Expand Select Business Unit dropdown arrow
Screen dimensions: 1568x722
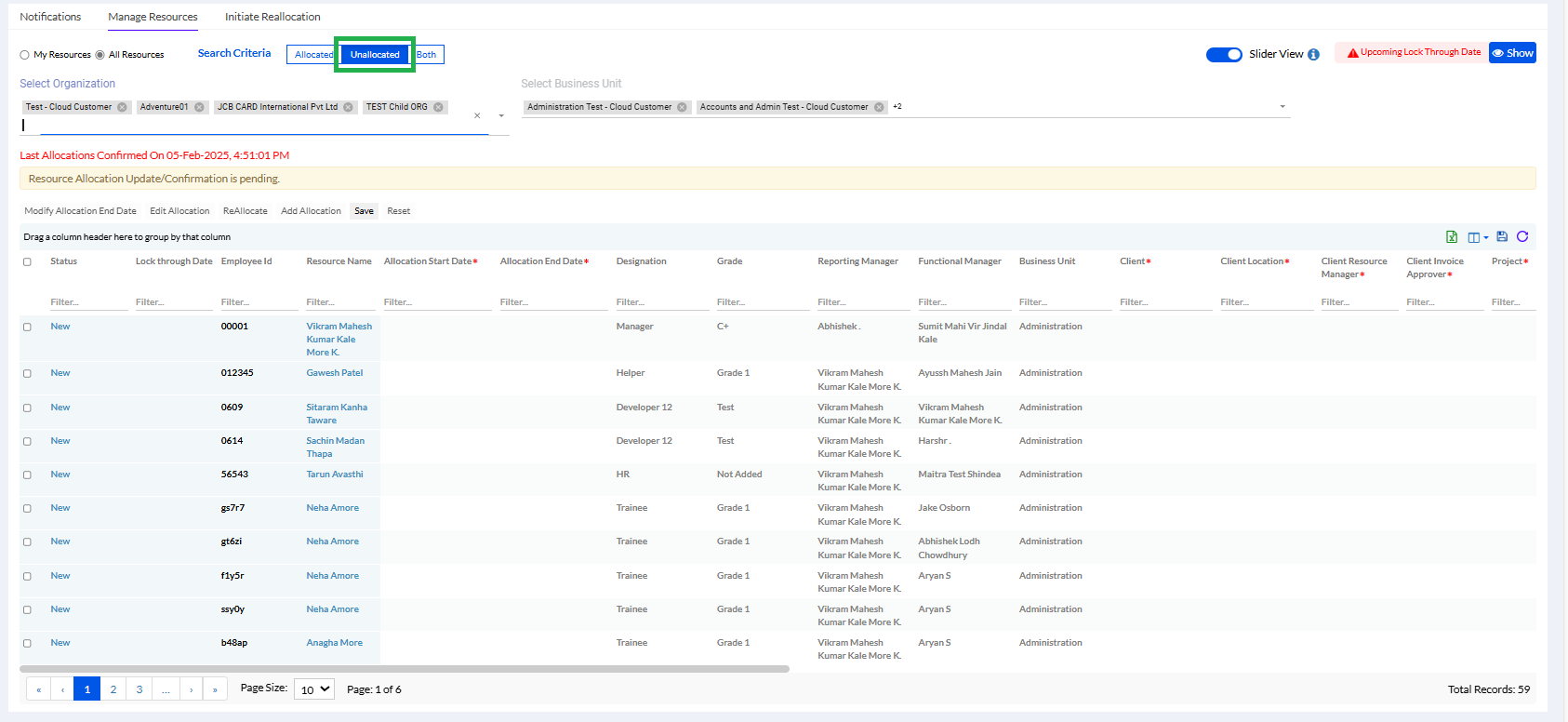coord(1282,107)
